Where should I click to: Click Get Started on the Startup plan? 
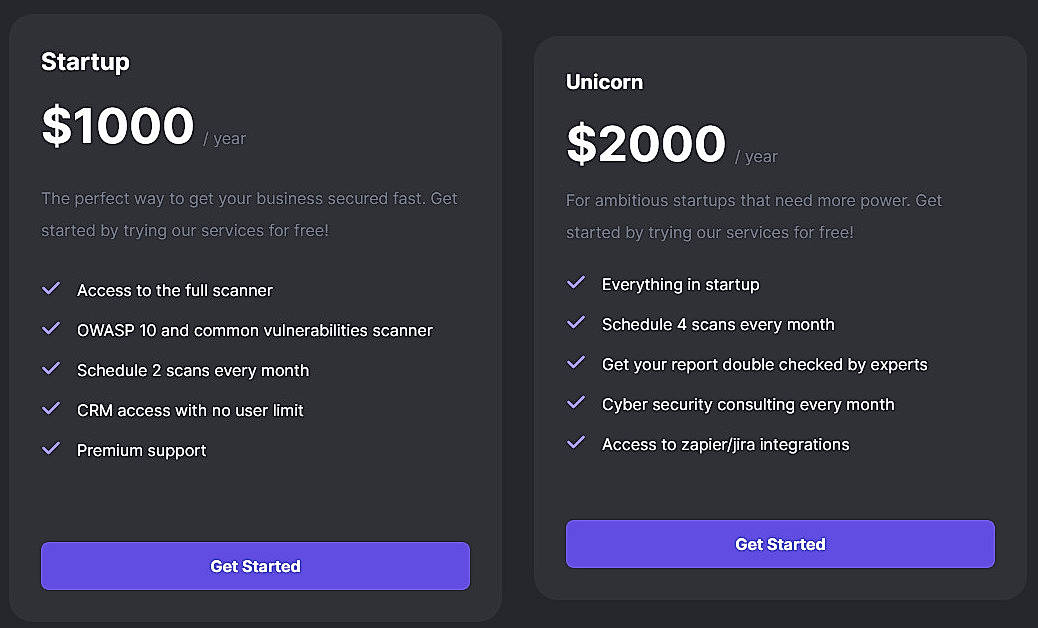(255, 566)
